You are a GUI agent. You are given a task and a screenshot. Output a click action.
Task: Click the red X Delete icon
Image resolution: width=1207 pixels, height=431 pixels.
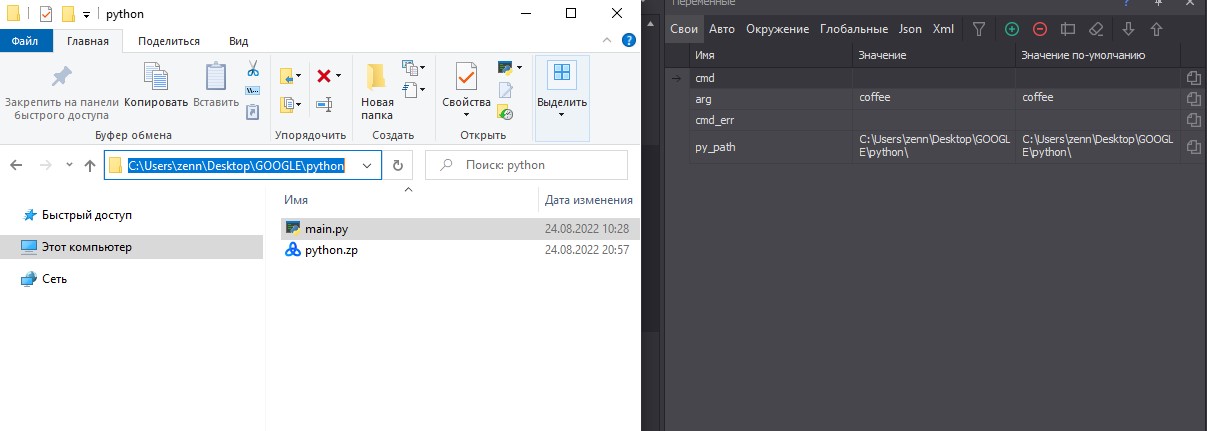324,75
